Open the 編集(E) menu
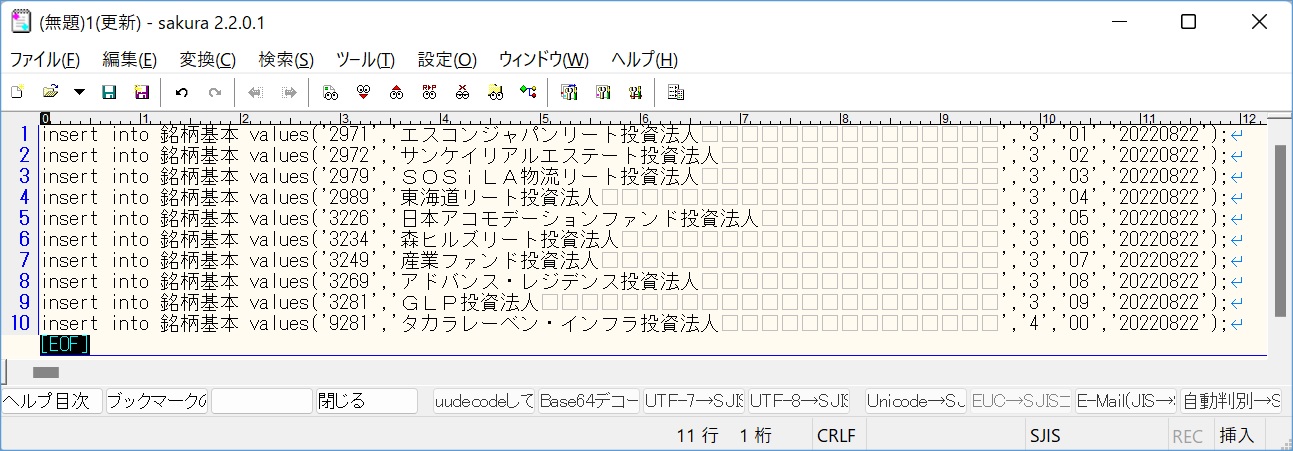 click(x=129, y=59)
